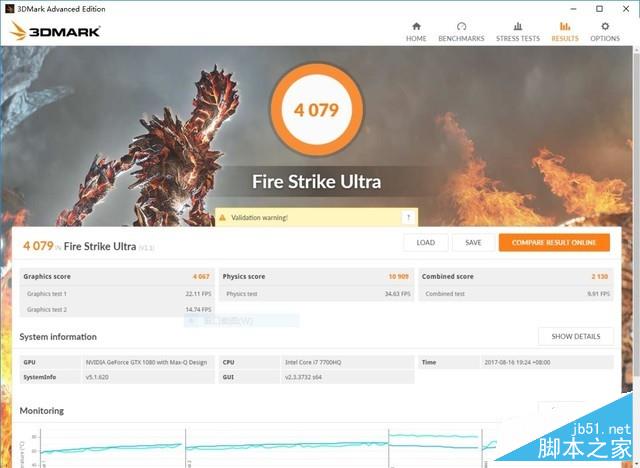Click the Validation warning! banner
The height and width of the screenshot is (468, 640).
point(316,217)
